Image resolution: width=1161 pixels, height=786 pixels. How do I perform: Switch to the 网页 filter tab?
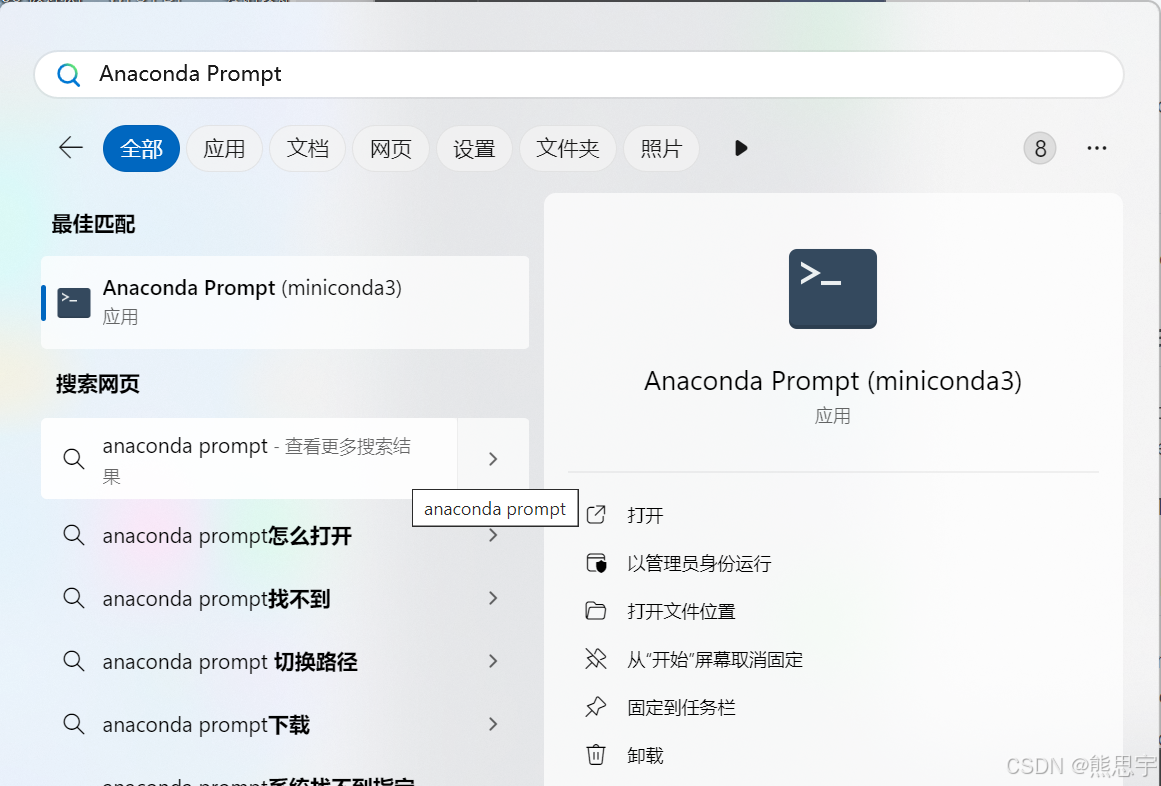tap(391, 149)
